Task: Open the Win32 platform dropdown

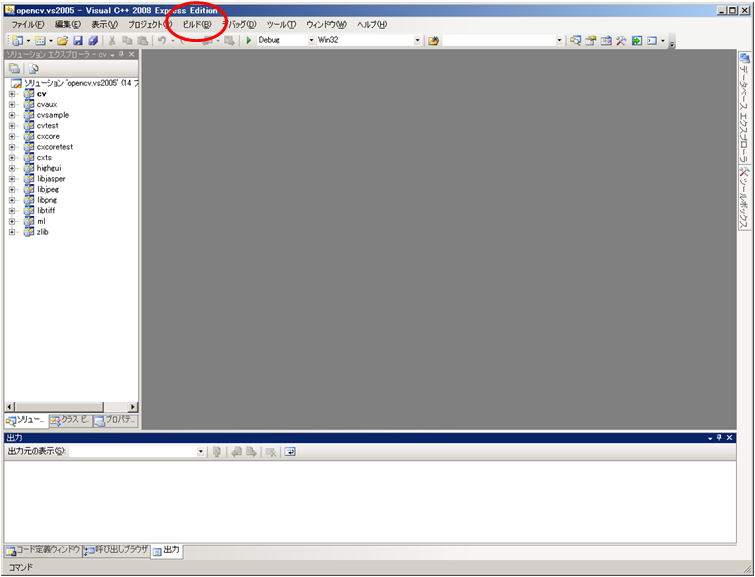Action: pyautogui.click(x=417, y=40)
